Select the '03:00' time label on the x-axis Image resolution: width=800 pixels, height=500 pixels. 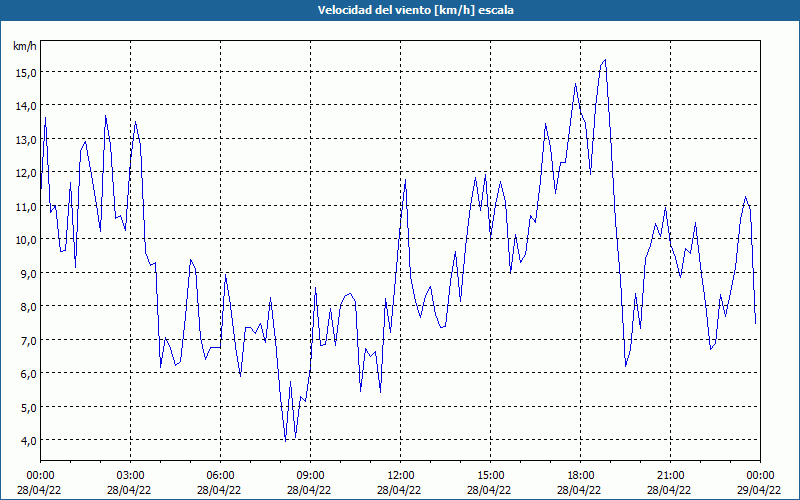(131, 476)
